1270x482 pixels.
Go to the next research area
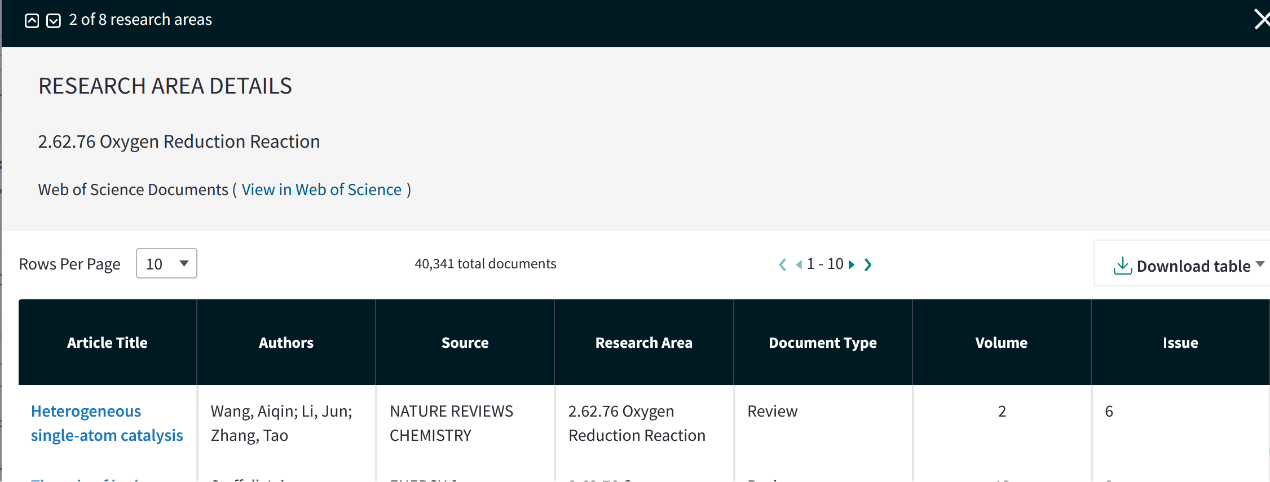click(54, 20)
